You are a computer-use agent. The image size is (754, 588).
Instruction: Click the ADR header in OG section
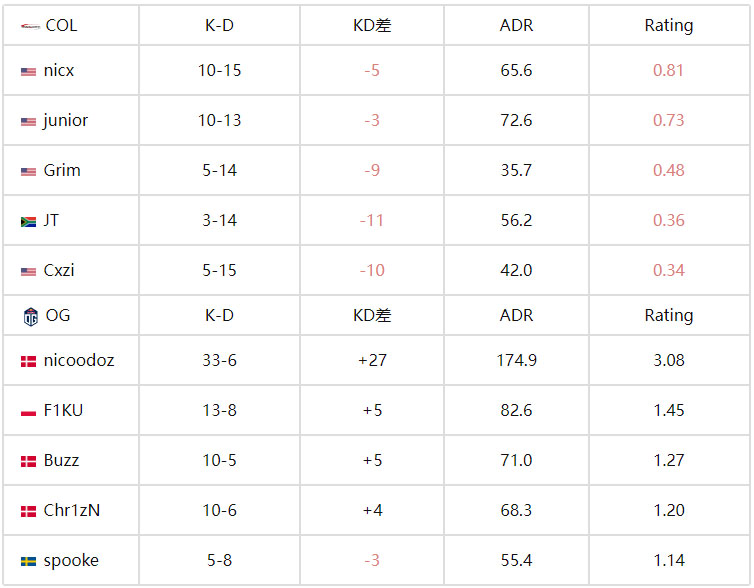516,315
